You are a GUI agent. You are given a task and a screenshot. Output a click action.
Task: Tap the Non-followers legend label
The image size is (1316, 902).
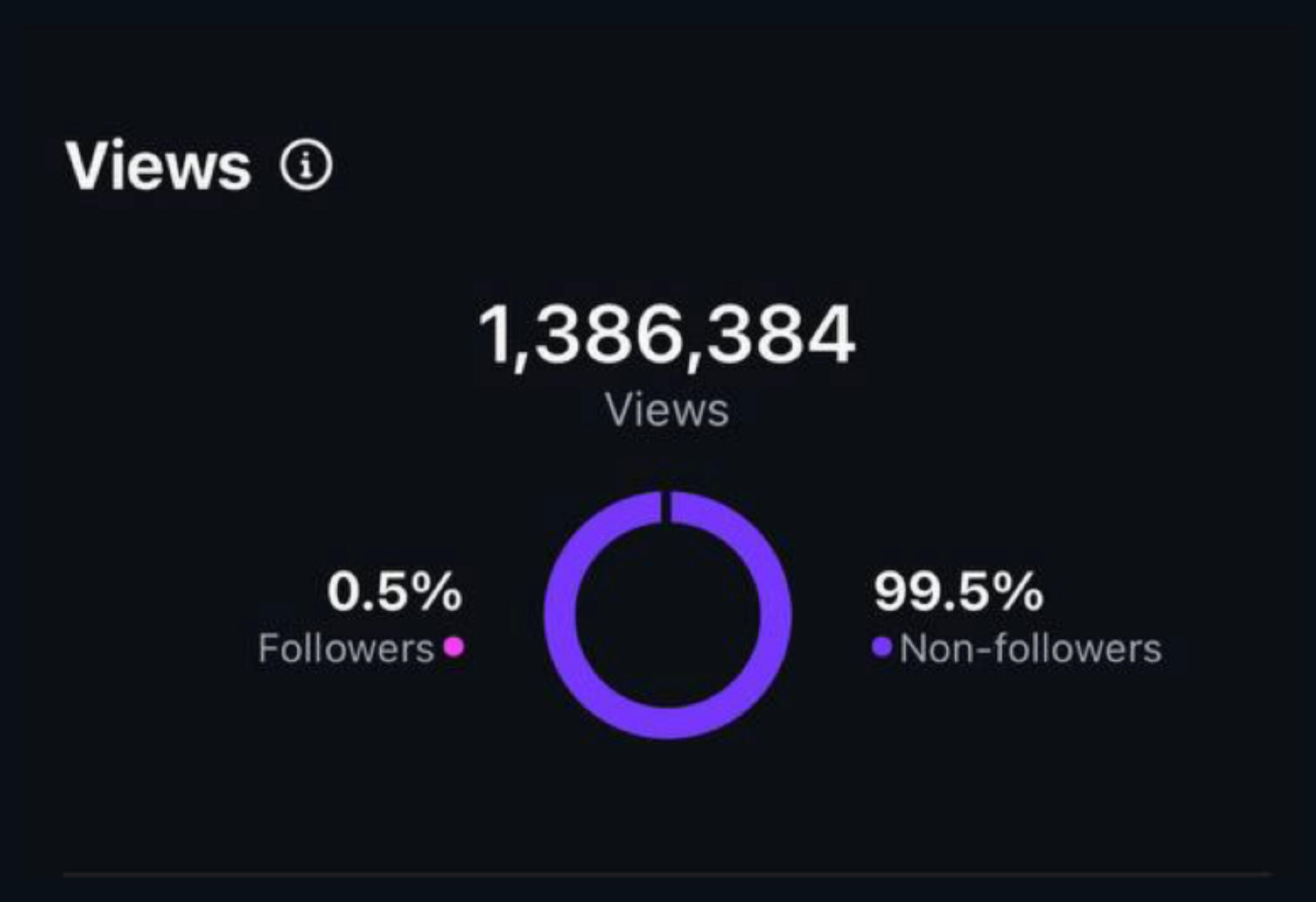click(1031, 649)
